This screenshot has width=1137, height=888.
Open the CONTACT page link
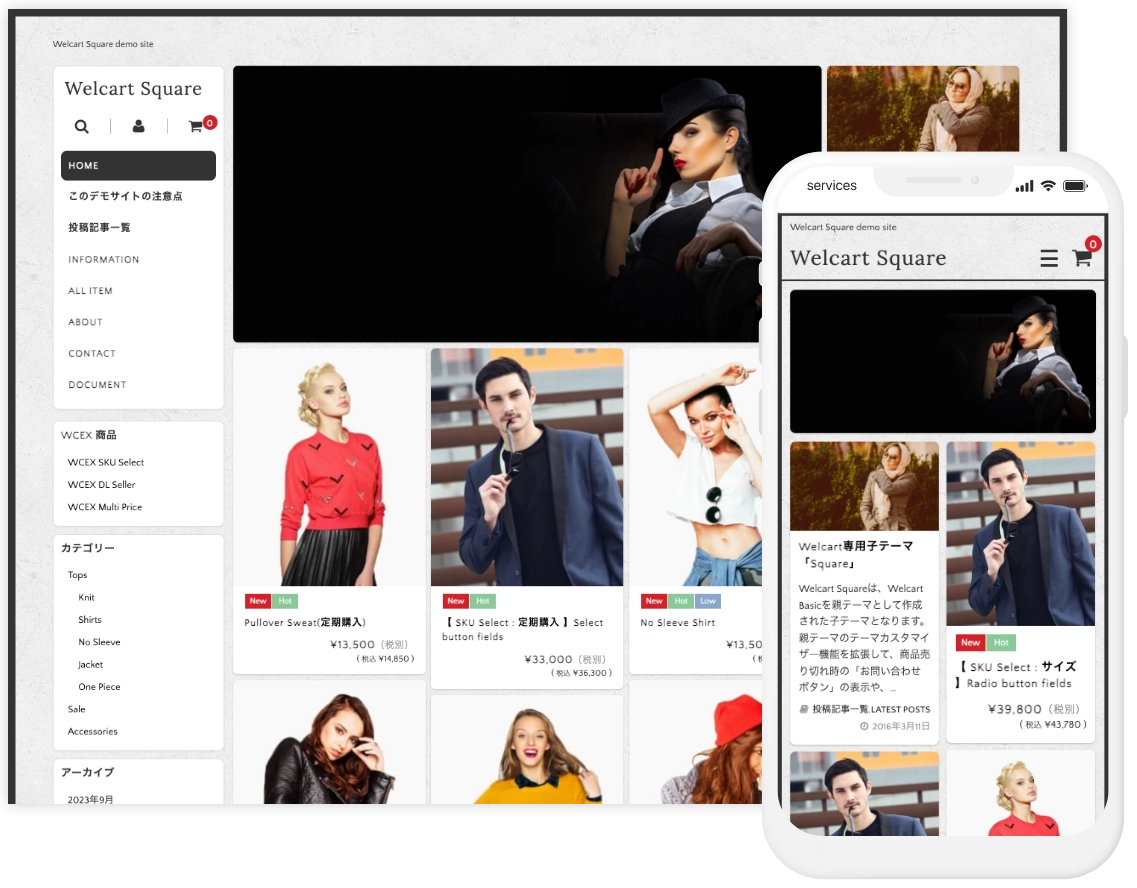(91, 353)
